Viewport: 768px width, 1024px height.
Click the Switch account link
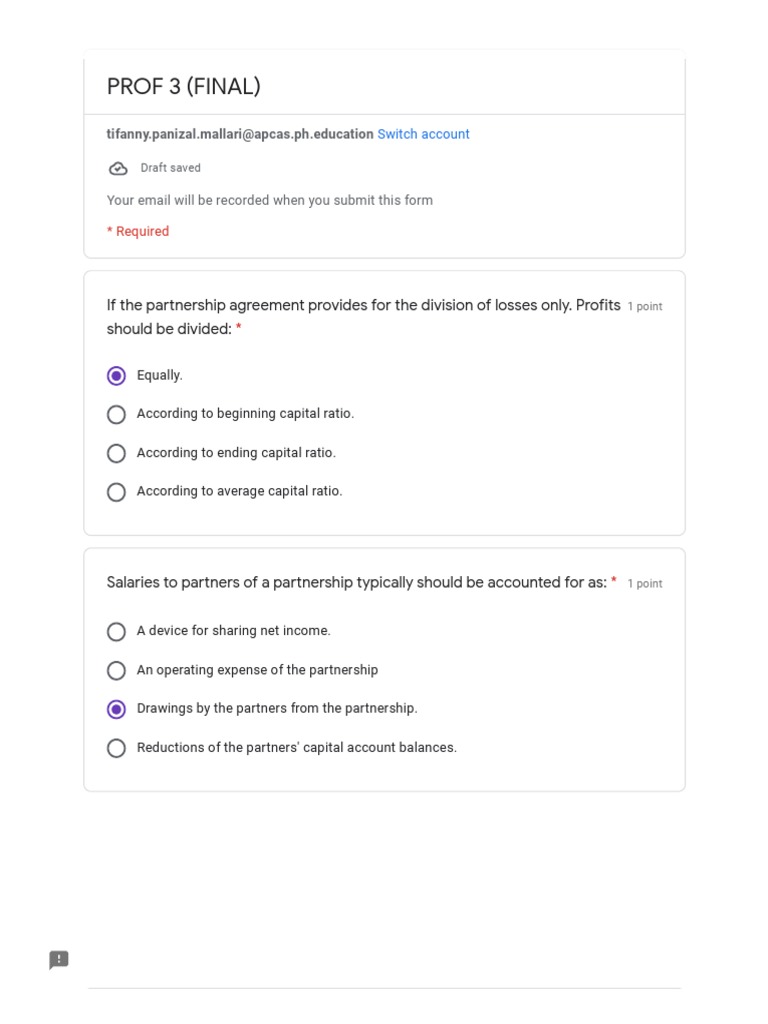click(423, 134)
